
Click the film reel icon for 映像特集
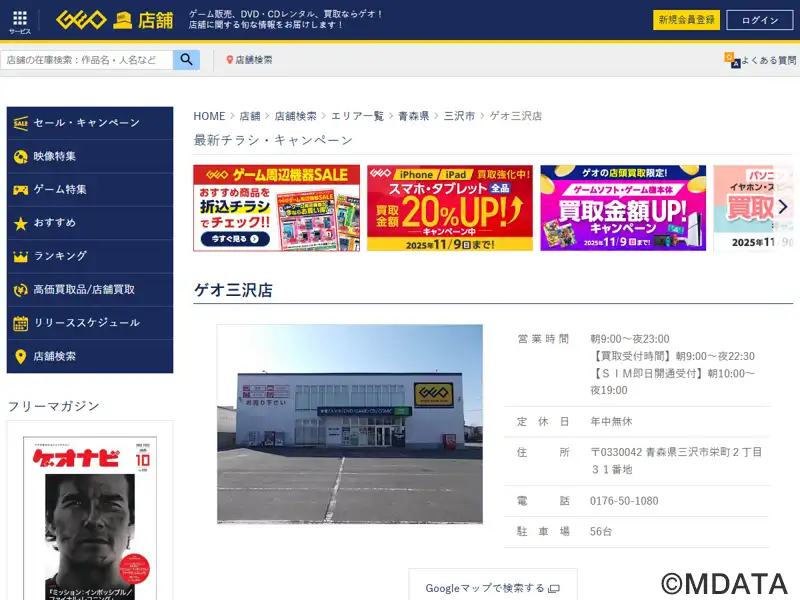pyautogui.click(x=20, y=157)
